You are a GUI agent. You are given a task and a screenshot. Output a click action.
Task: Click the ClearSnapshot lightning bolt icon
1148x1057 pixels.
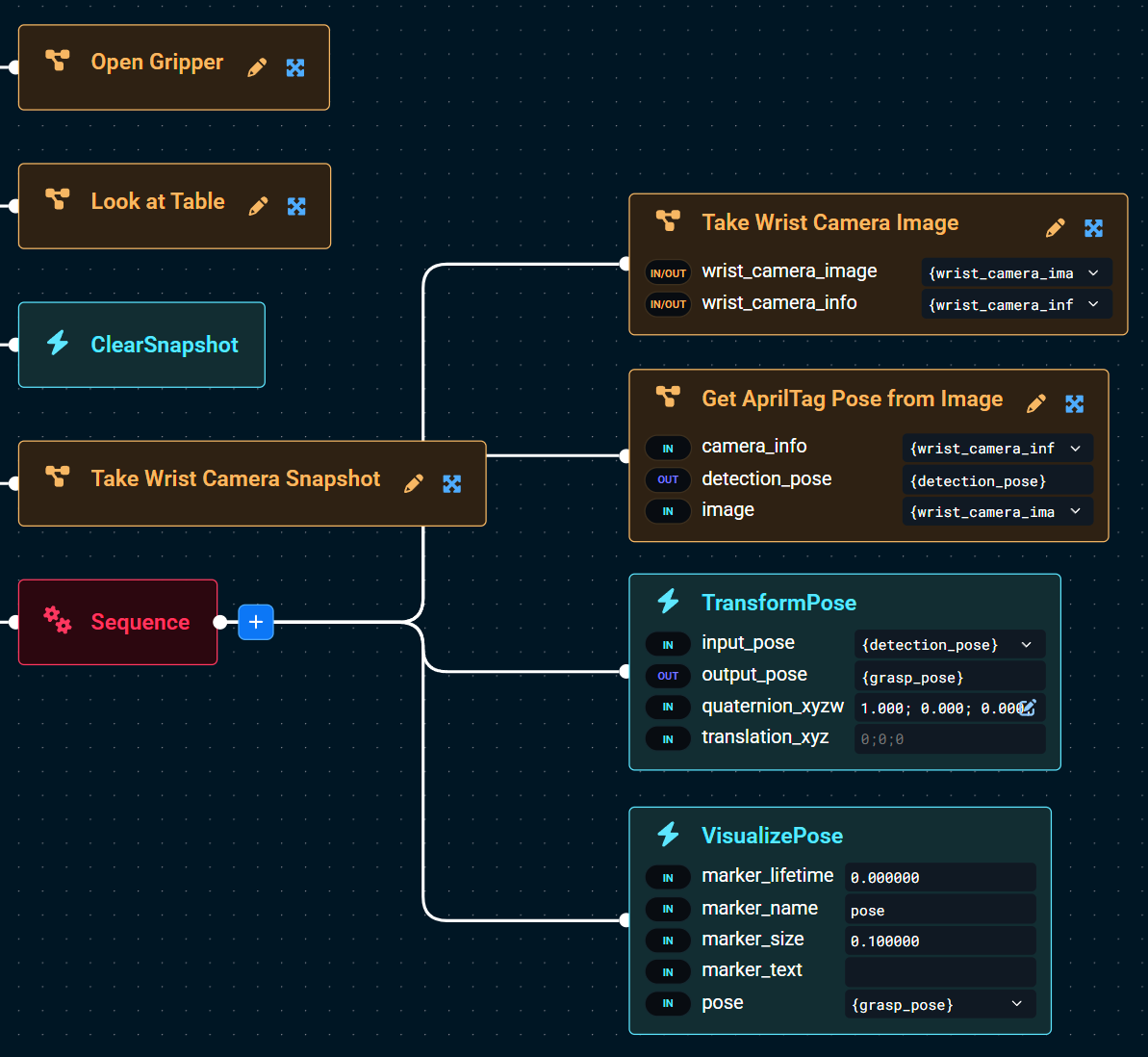(x=58, y=342)
